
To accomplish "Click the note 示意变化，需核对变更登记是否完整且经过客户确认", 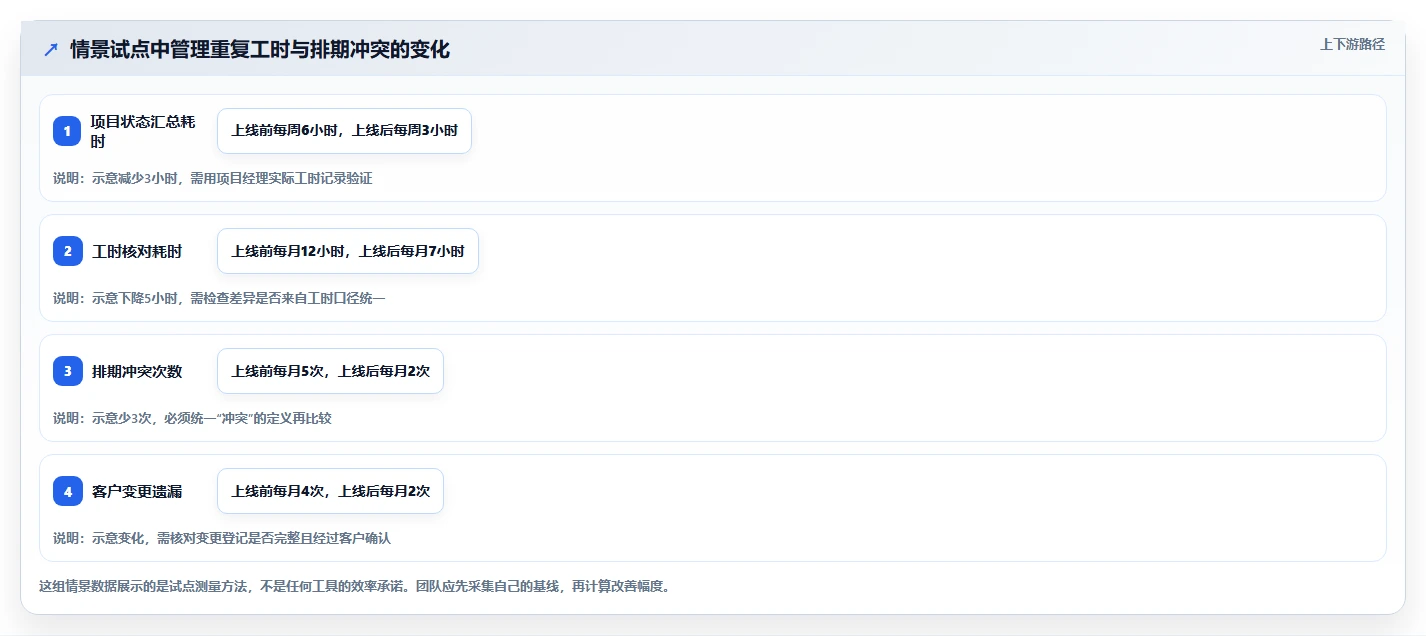I will 222,538.
